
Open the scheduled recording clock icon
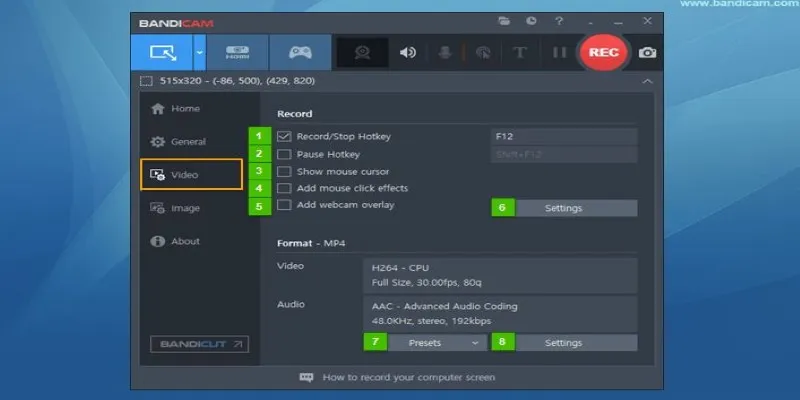point(532,21)
